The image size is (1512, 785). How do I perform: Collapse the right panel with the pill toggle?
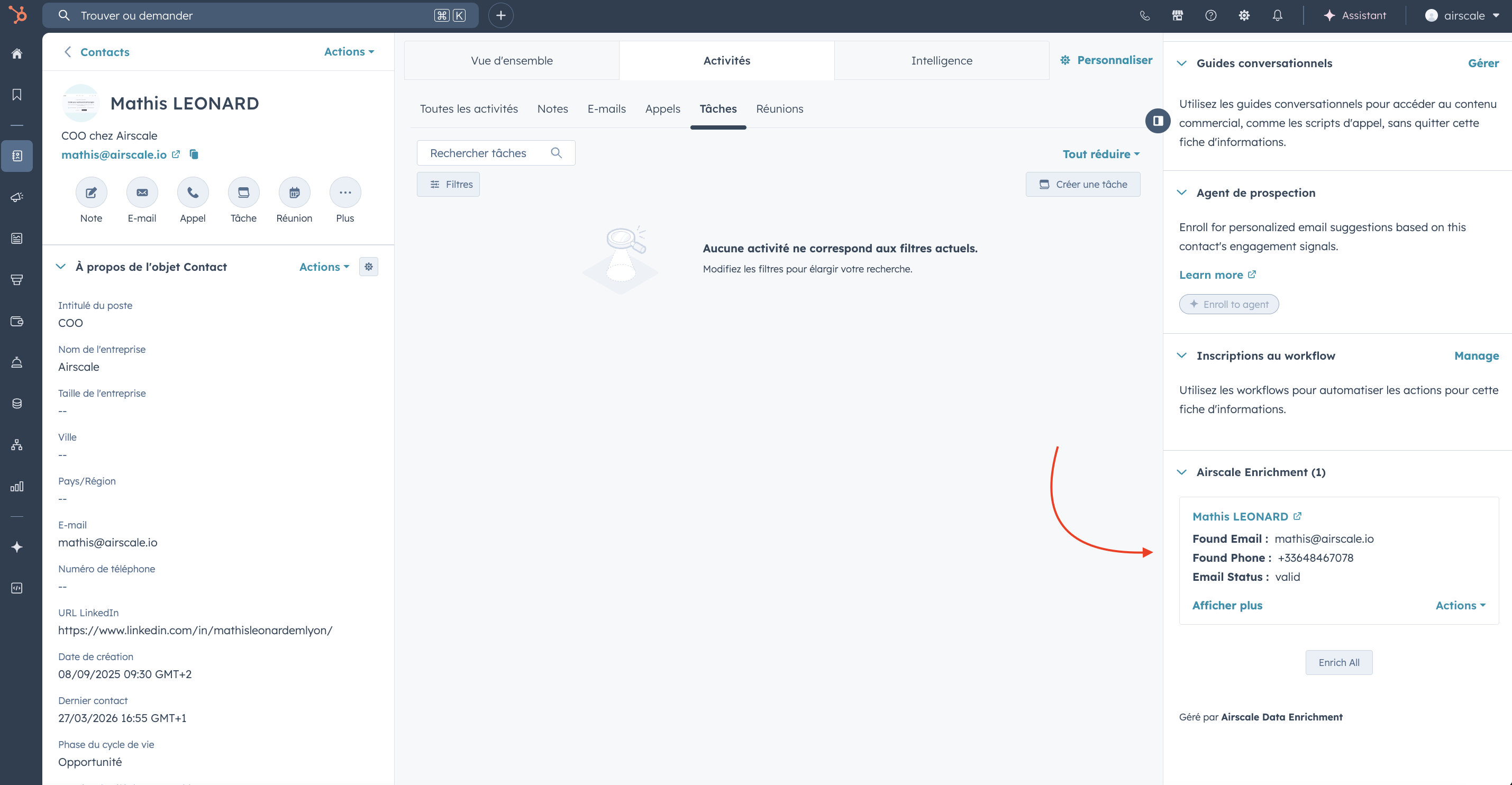(x=1158, y=121)
